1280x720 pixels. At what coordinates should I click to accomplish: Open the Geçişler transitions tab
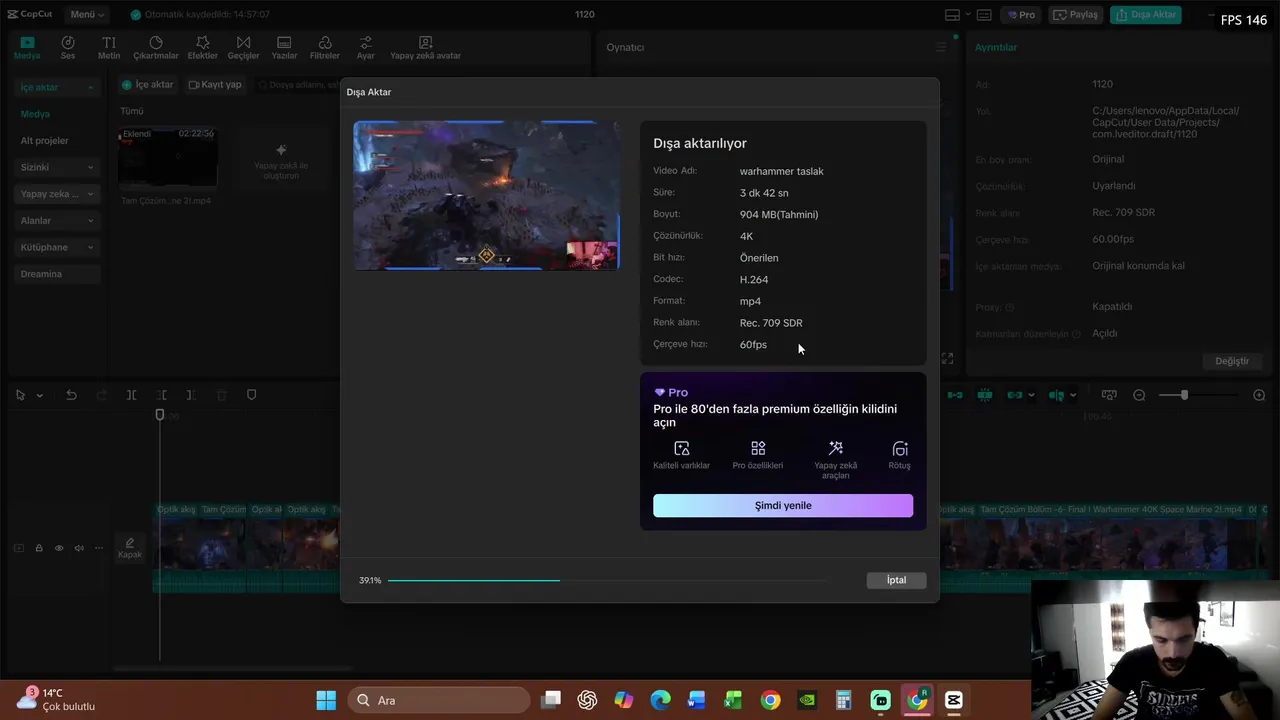click(x=243, y=47)
